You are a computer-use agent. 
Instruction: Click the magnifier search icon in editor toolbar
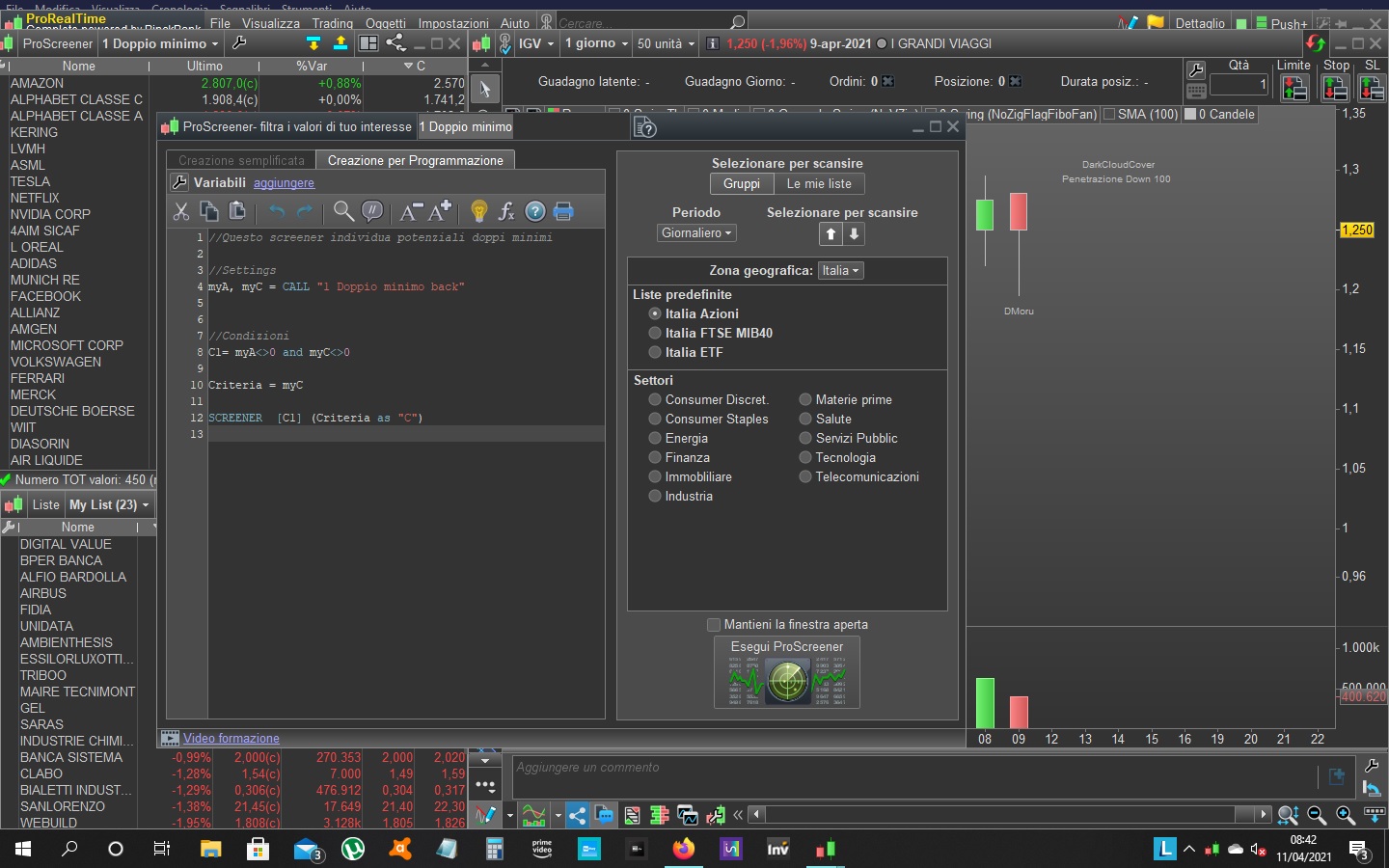[342, 211]
